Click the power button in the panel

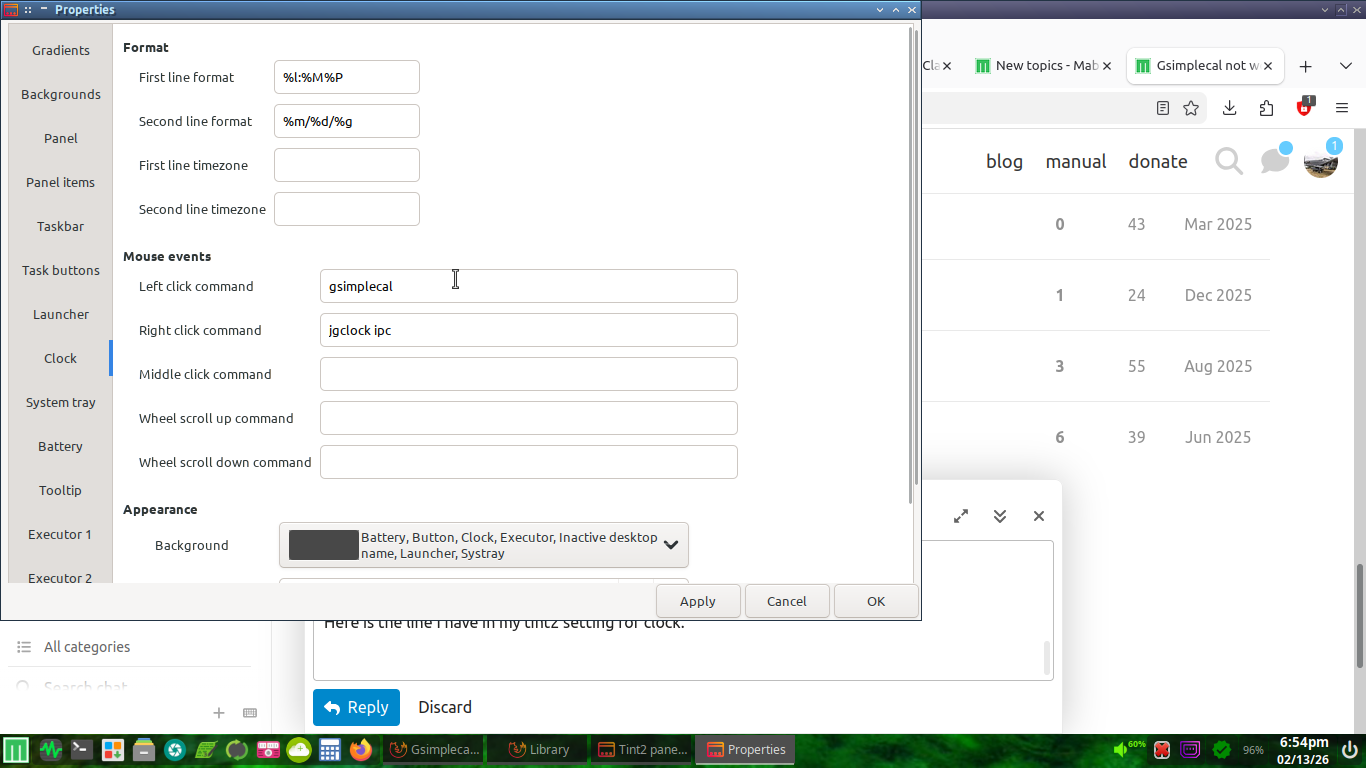(x=1350, y=749)
